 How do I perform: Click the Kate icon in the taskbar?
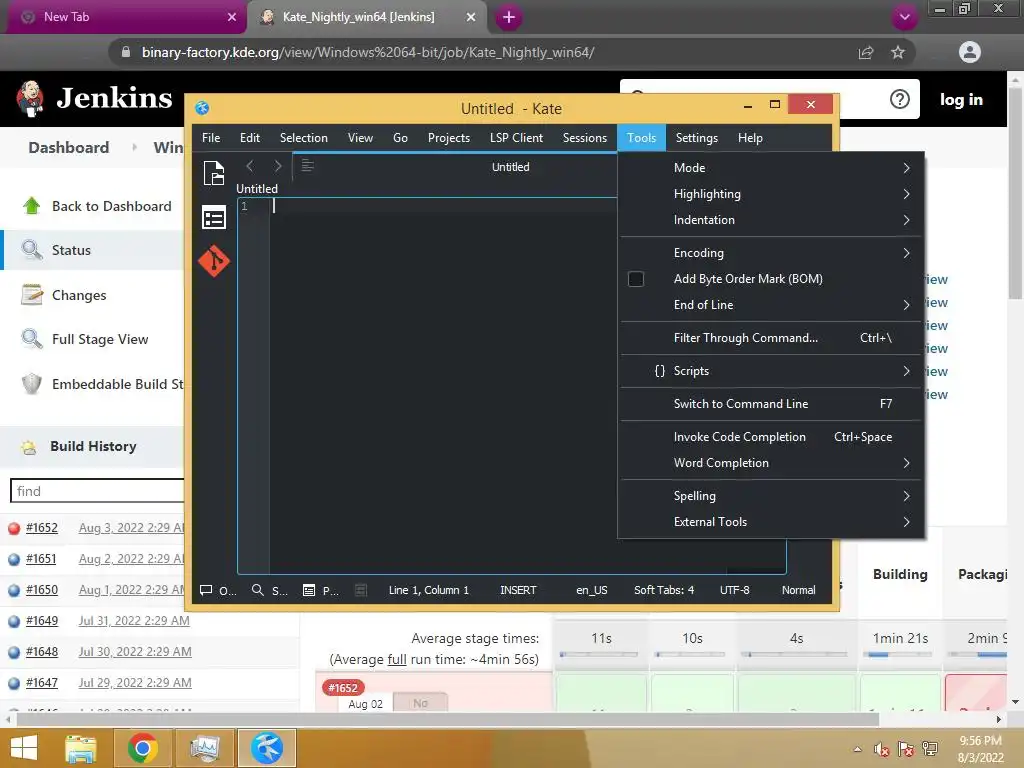coord(267,748)
